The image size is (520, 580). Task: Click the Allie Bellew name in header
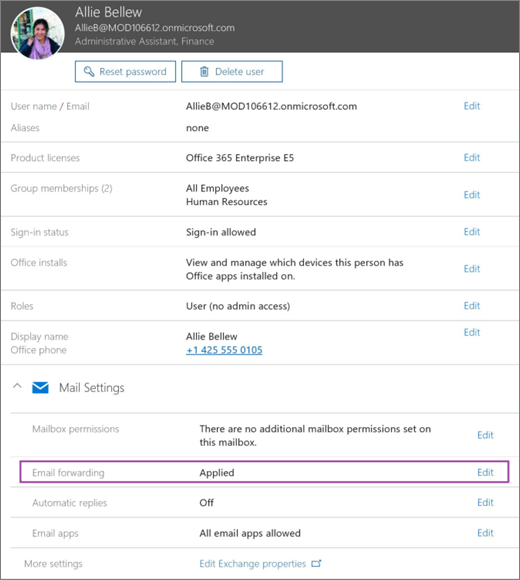pos(108,12)
